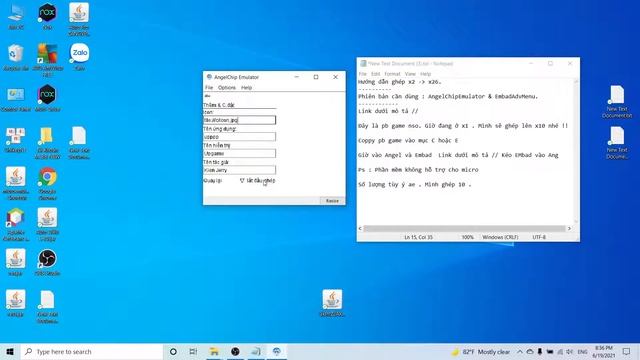The image size is (640, 360).
Task: Click Notepad horizontal scrollbar right arrow
Action: click(569, 229)
